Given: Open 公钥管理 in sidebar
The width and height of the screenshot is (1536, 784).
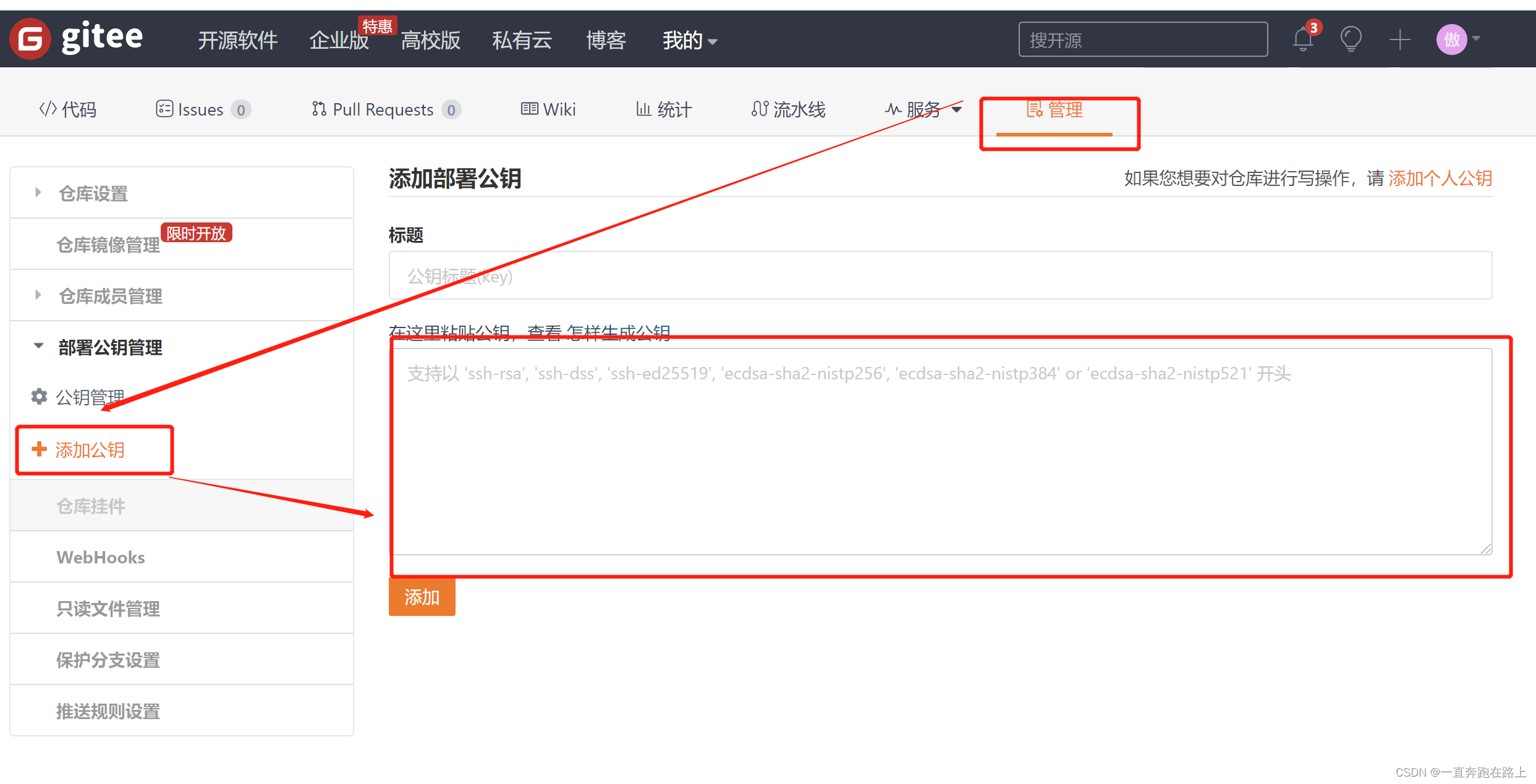Looking at the screenshot, I should pyautogui.click(x=90, y=397).
